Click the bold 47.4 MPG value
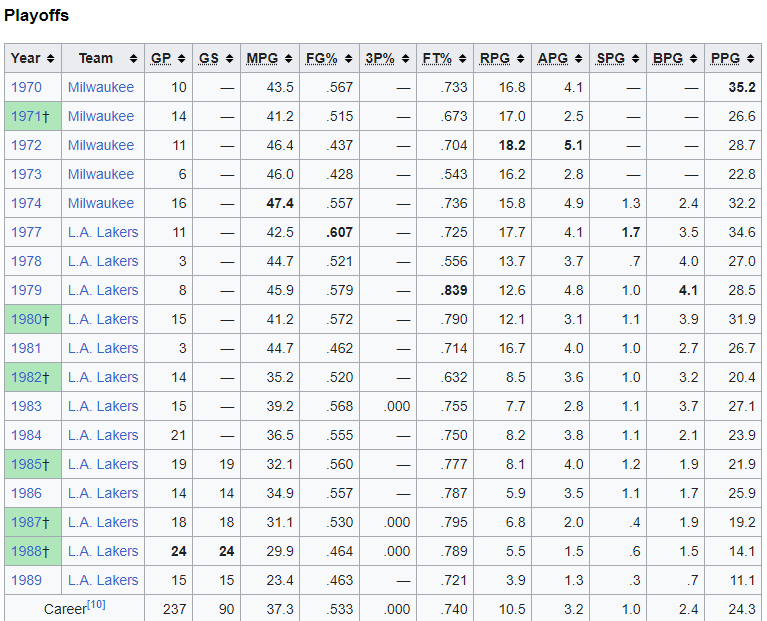767x621 pixels. (x=280, y=203)
